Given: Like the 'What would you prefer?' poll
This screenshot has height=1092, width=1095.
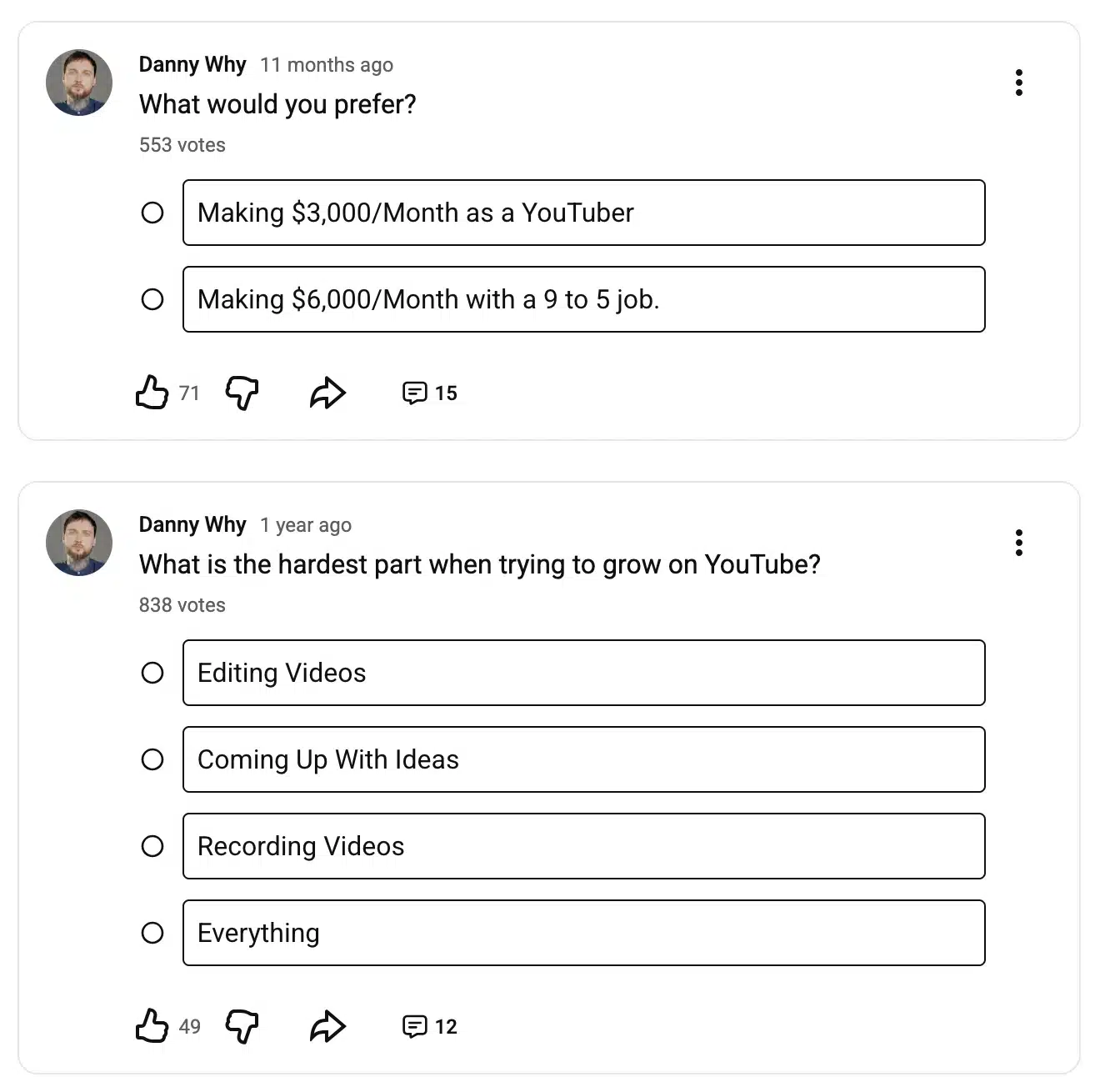Looking at the screenshot, I should point(152,393).
